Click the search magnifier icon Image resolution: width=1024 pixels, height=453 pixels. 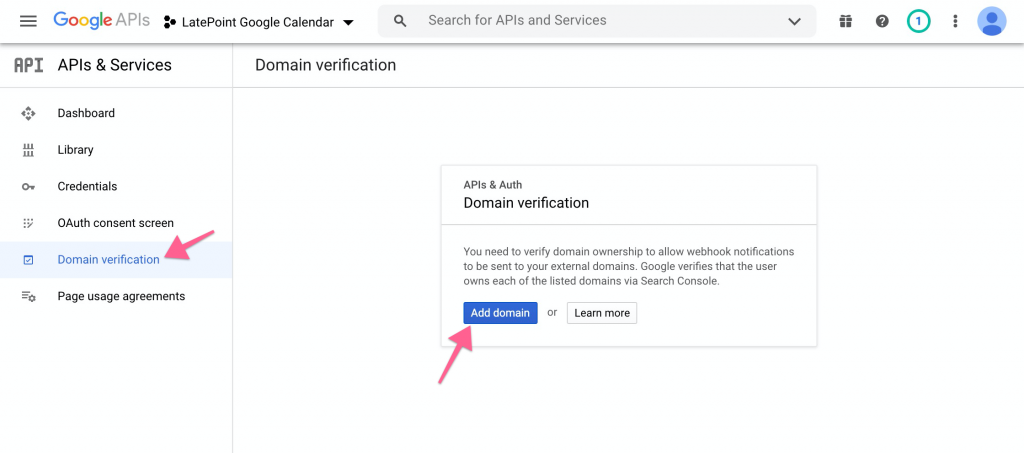400,21
